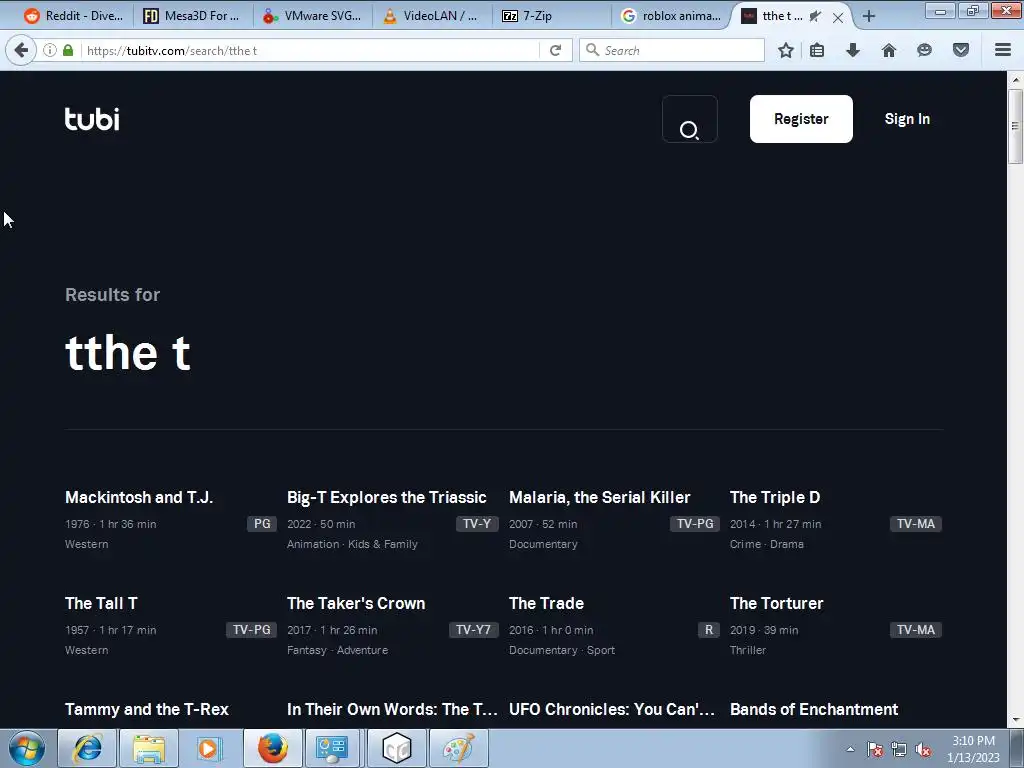Open UFO Chronicles title
The image size is (1024, 768).
tap(611, 709)
